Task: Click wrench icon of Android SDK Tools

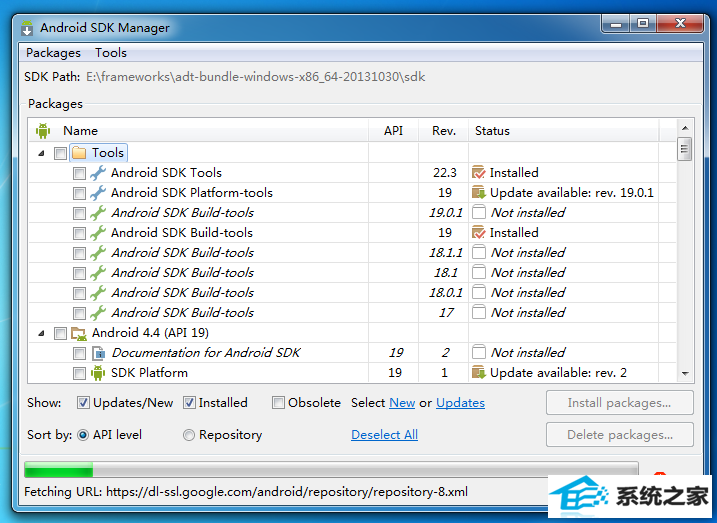Action: point(98,173)
